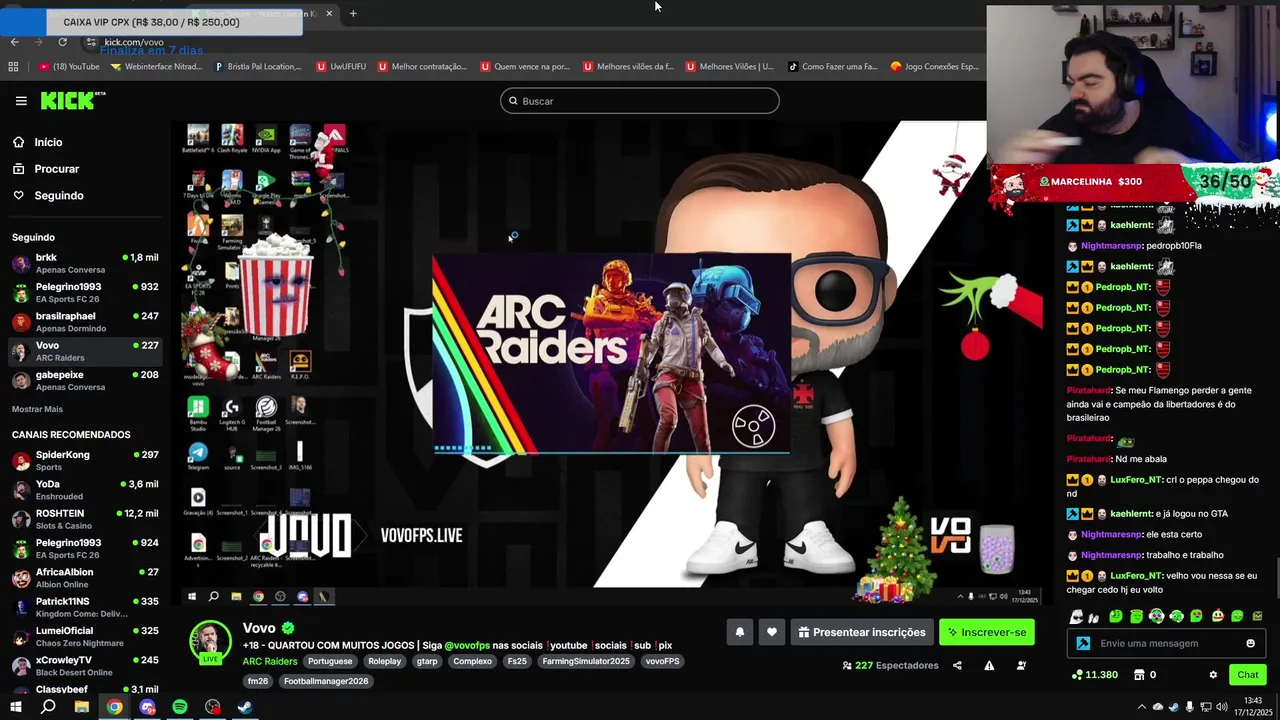This screenshot has width=1280, height=720.
Task: Reload the page with refresh icon
Action: click(62, 42)
